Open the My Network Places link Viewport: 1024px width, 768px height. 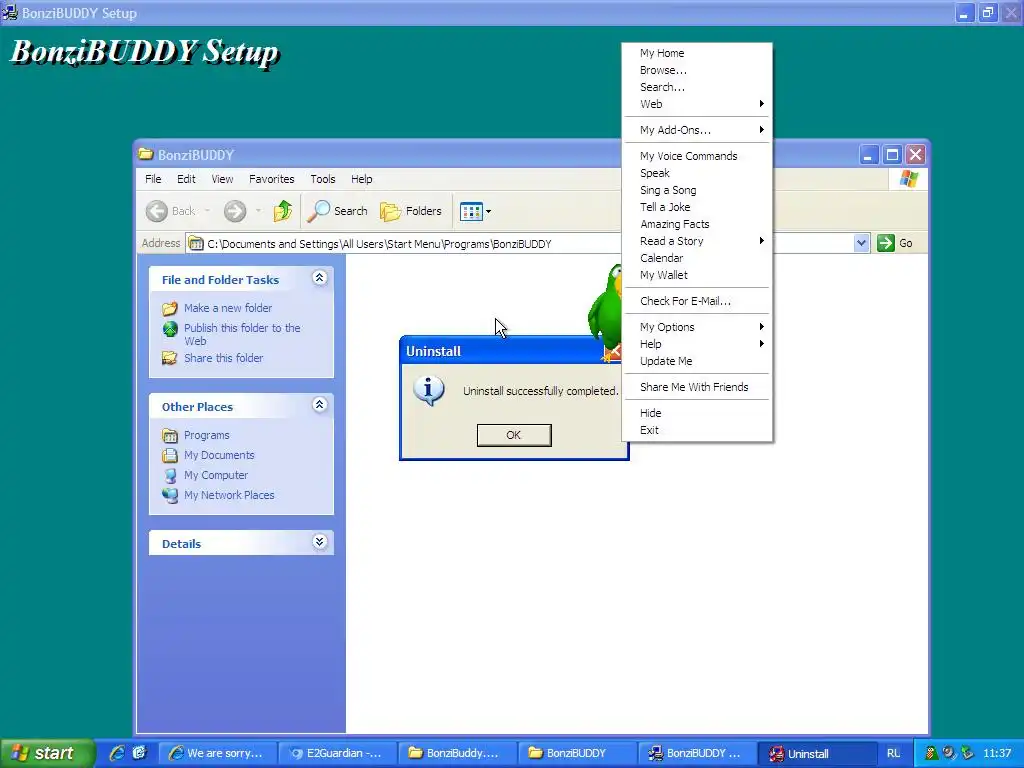coord(229,495)
